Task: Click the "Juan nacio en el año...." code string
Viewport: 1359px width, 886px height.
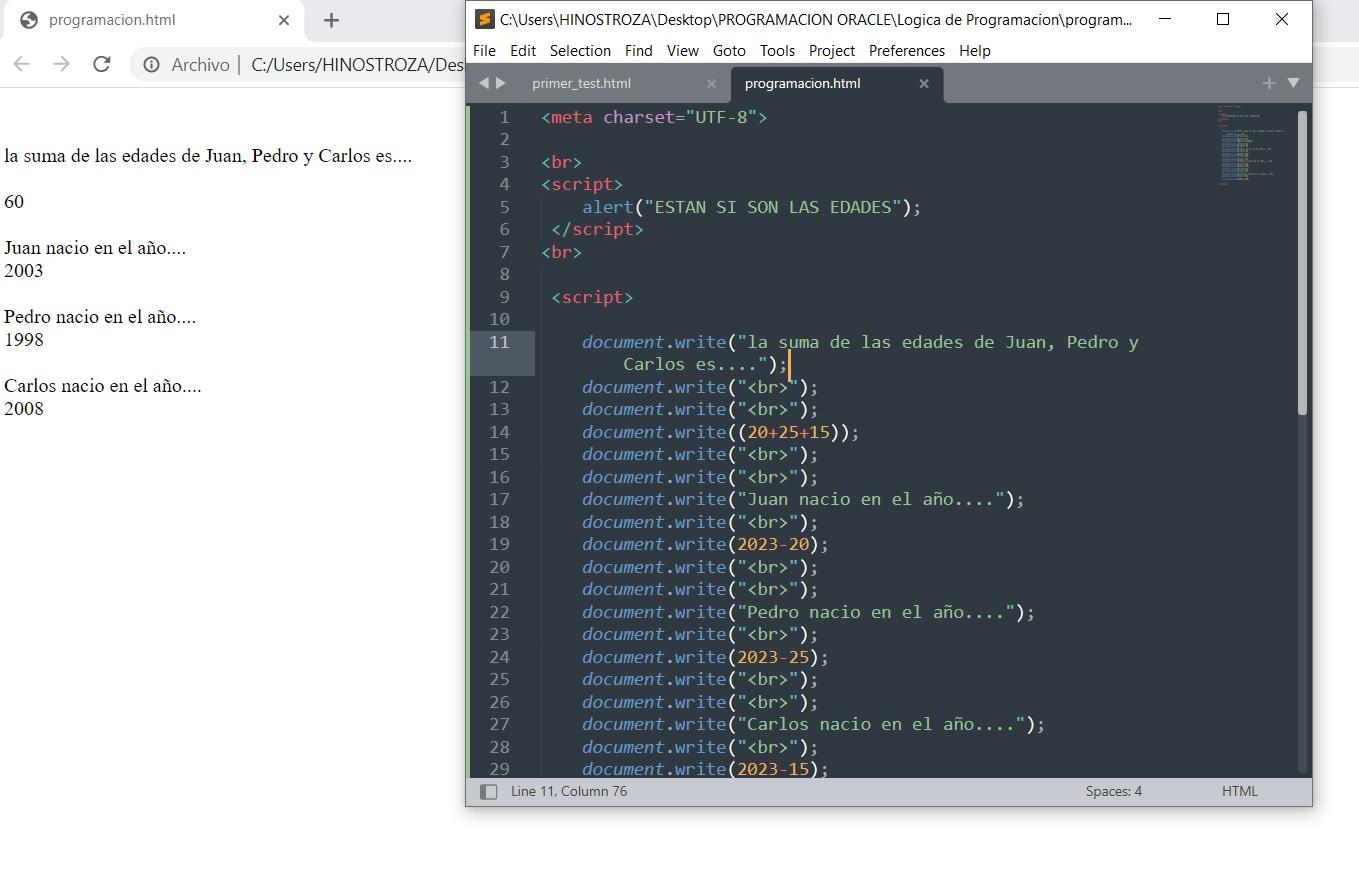Action: coord(870,499)
